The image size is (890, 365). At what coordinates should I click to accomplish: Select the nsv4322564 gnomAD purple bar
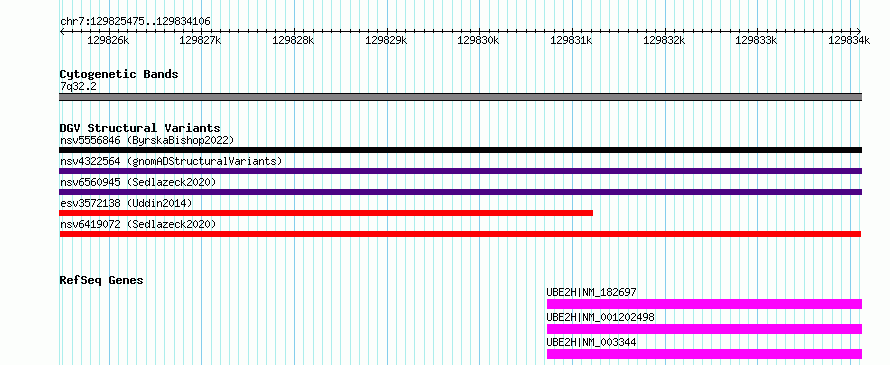coord(460,171)
